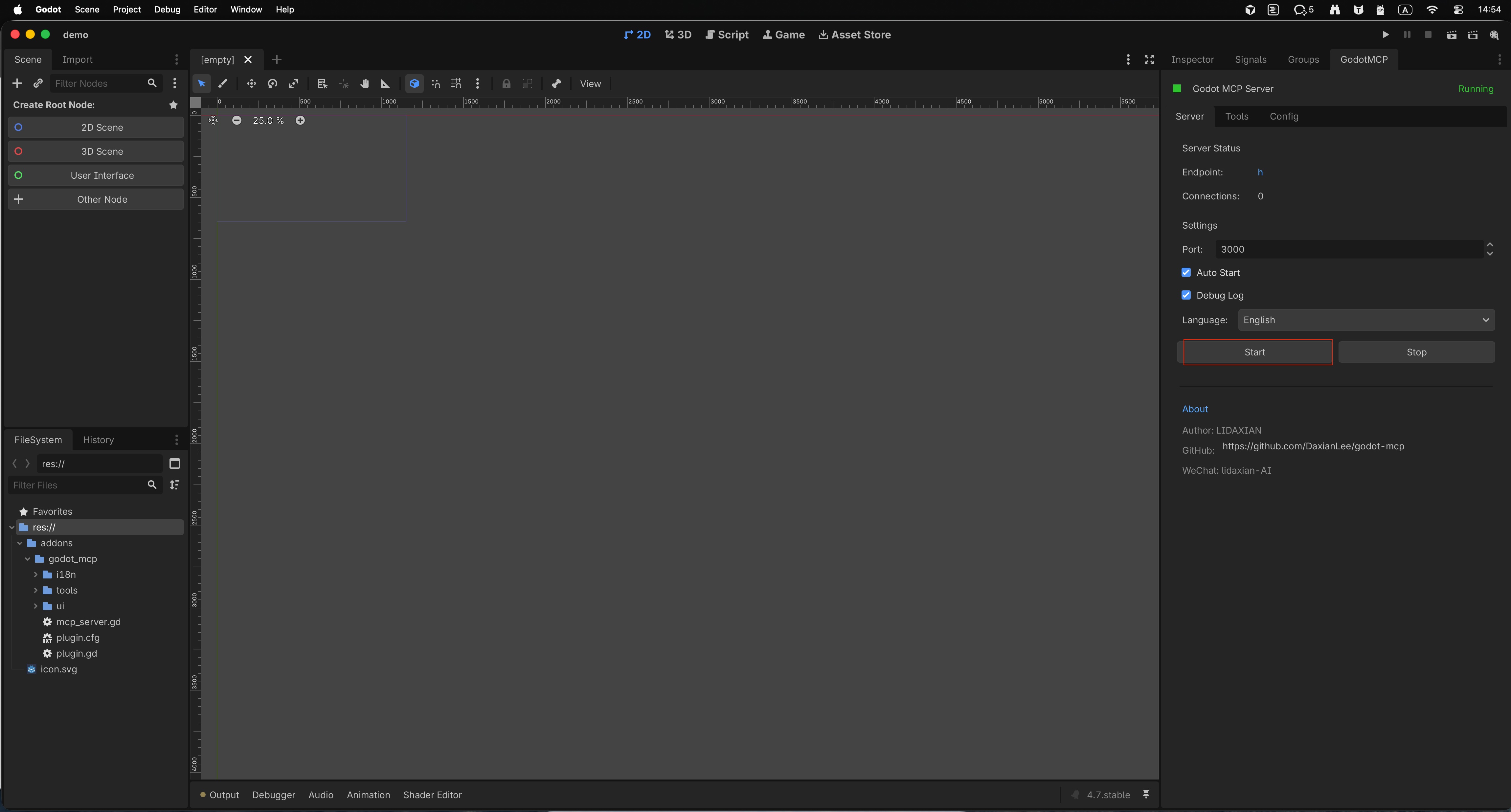Click the Filter Files search field

[85, 485]
